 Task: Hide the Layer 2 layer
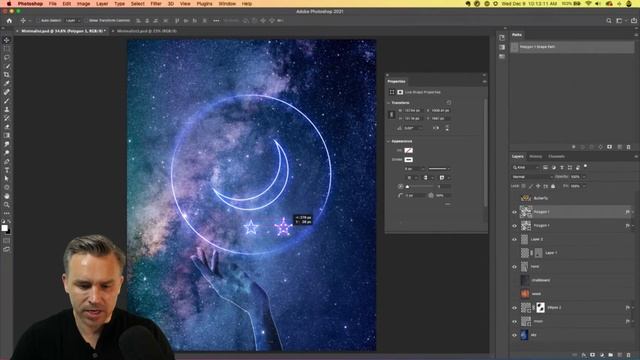514,240
